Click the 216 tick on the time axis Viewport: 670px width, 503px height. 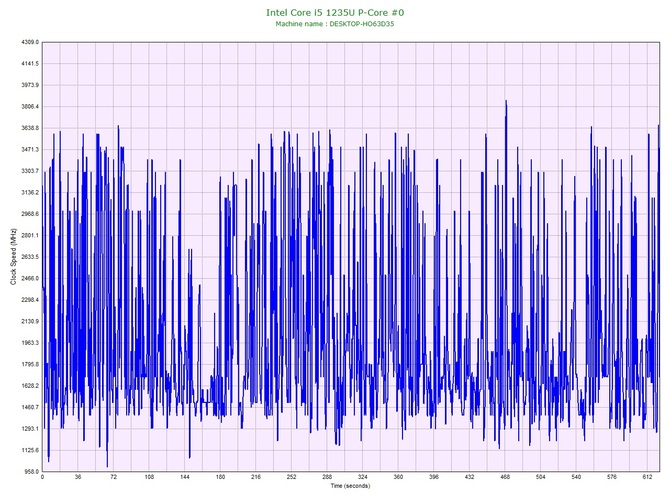click(x=256, y=477)
